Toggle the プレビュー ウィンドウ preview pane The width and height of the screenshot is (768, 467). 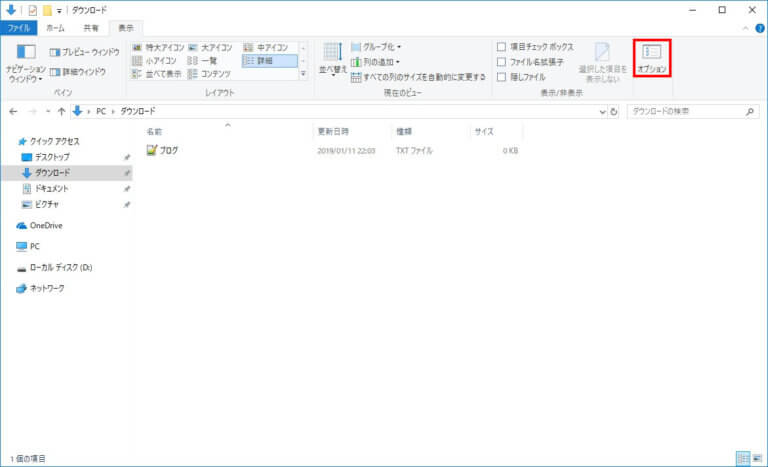pos(85,52)
